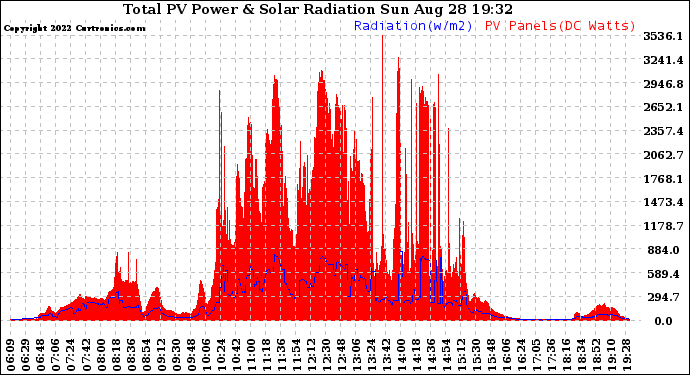Image resolution: width=690 pixels, height=375 pixels.
Task: Select the 18:52 time label
Action: click(597, 355)
